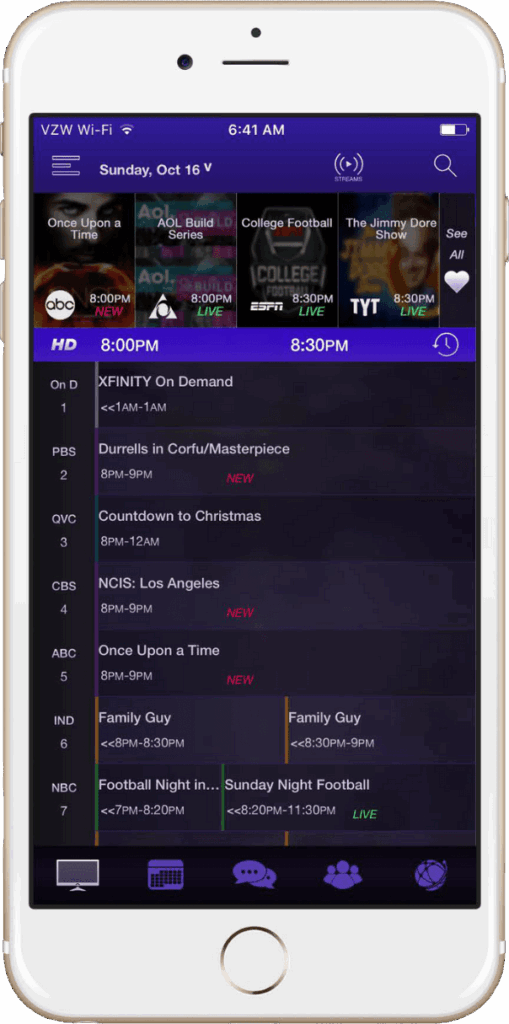Viewport: 509px width, 1024px height.
Task: Expand the Sunday, Oct 16 date dropdown
Action: 156,170
